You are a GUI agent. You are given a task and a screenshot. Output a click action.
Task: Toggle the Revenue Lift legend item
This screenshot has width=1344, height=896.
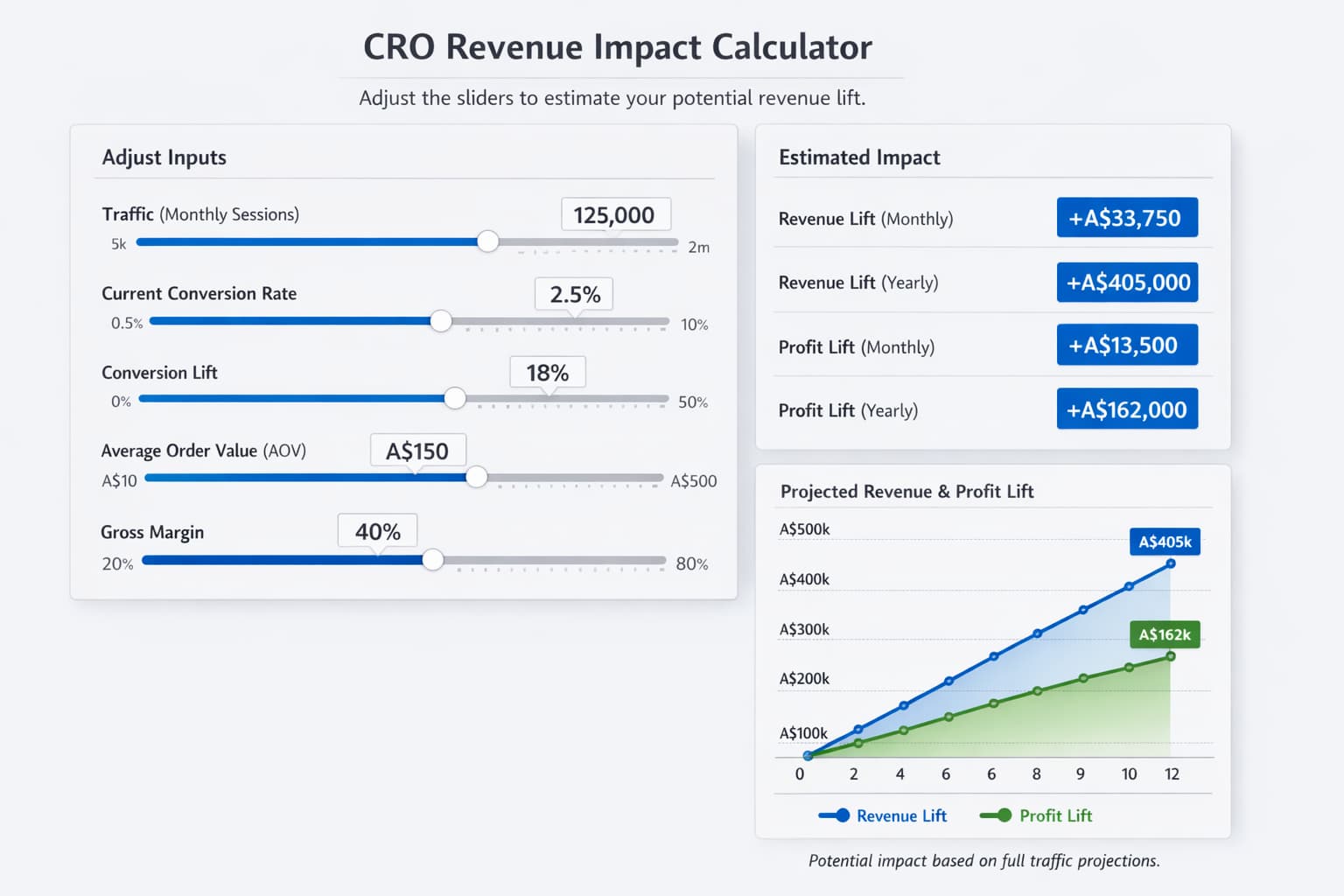click(x=883, y=815)
